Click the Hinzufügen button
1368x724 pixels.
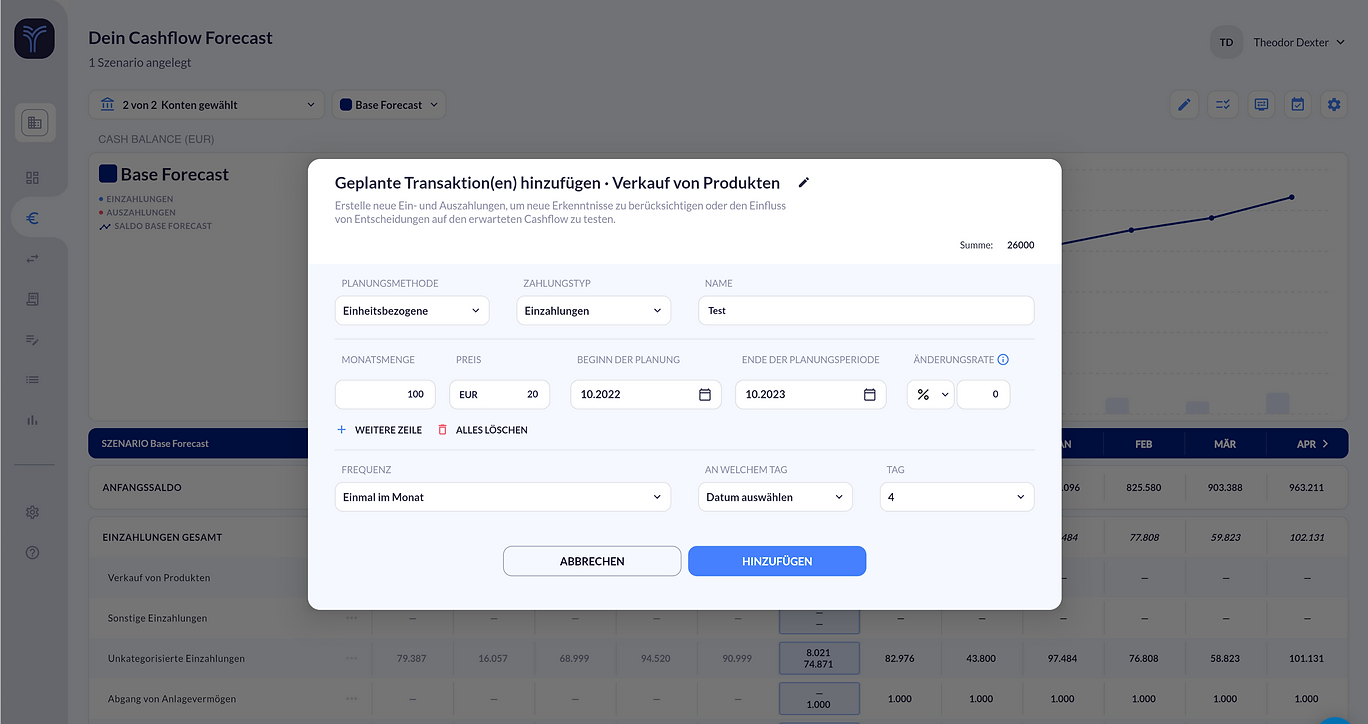coord(776,561)
